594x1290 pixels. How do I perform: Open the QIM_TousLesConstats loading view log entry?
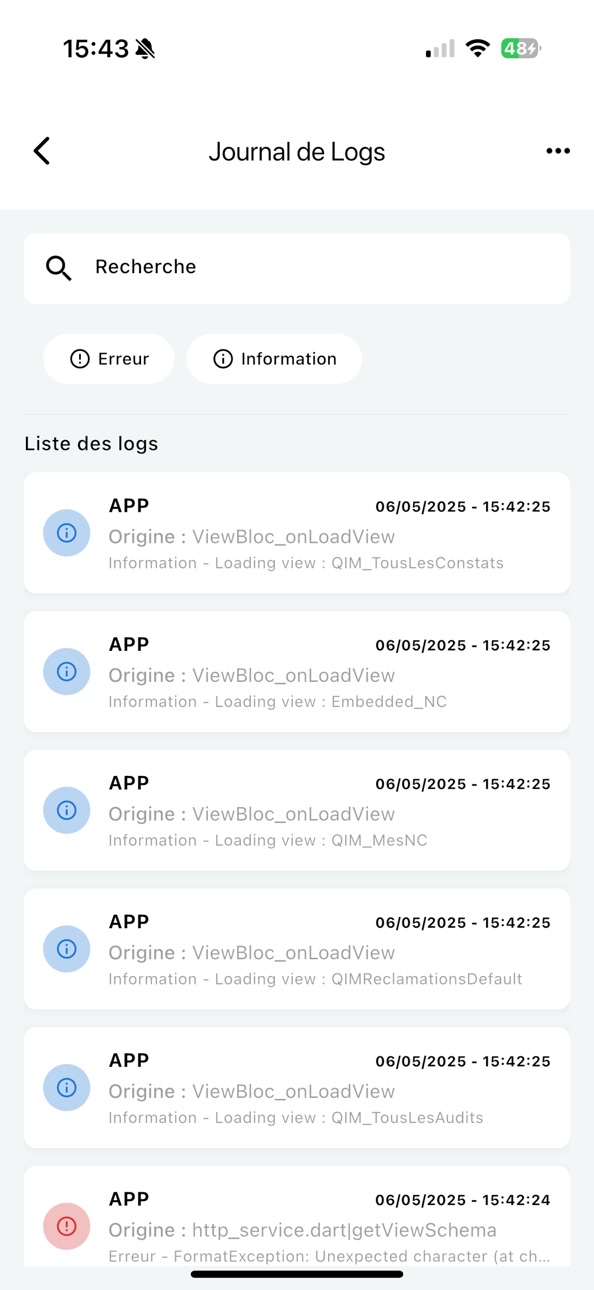297,533
